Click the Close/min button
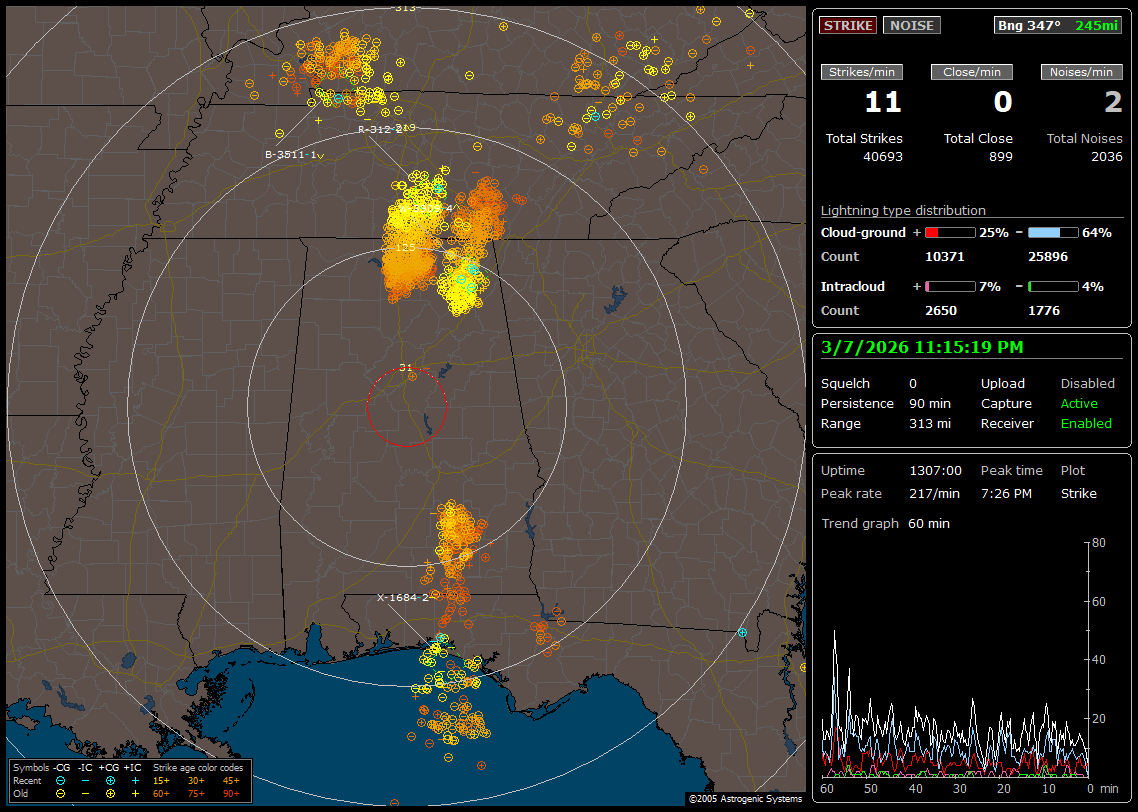Image resolution: width=1138 pixels, height=812 pixels. [972, 72]
